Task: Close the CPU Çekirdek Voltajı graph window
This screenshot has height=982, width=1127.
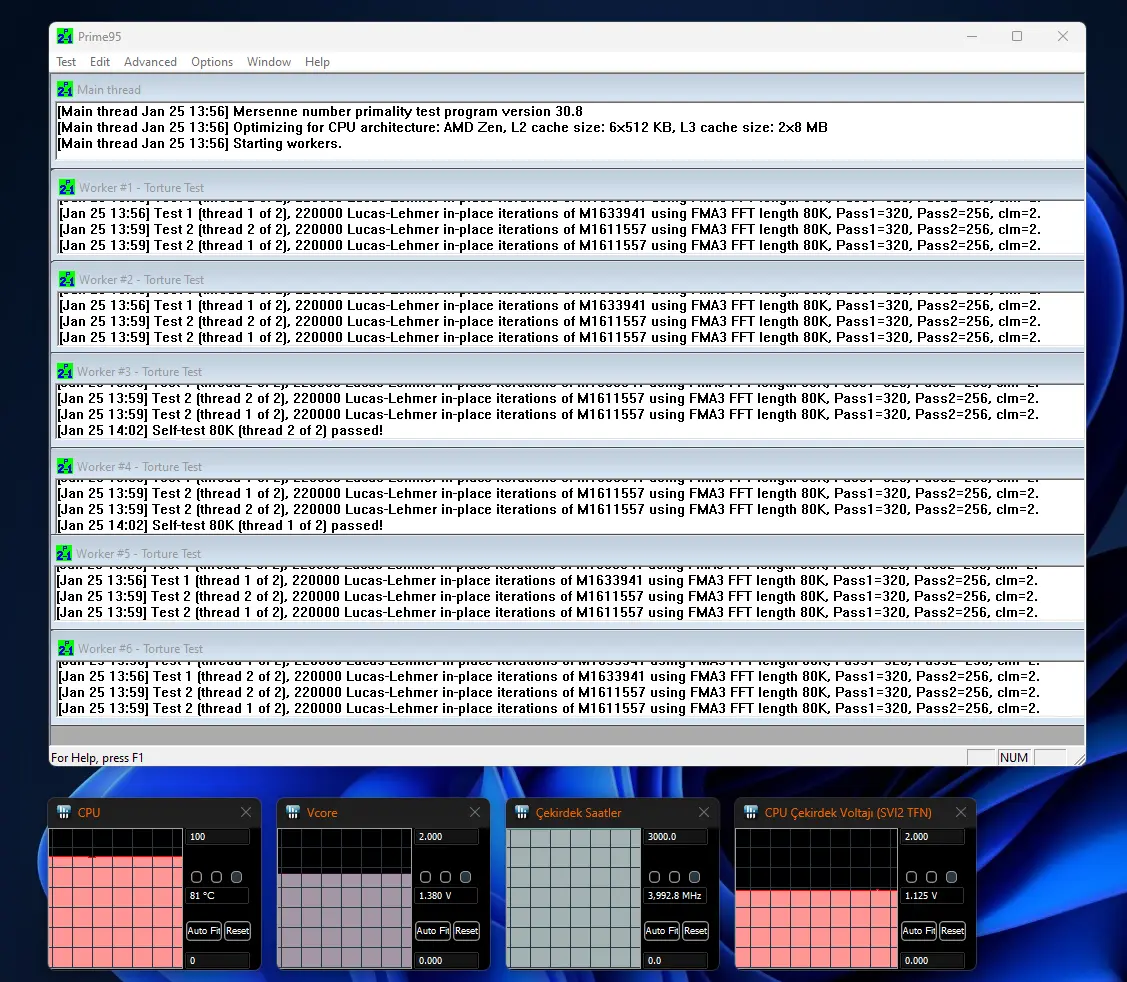Action: click(961, 812)
